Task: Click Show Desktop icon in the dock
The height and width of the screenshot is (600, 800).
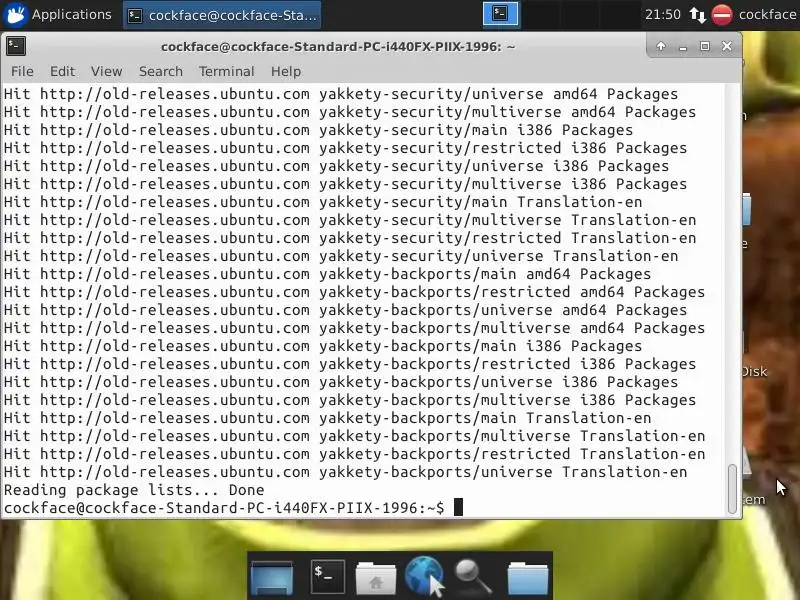Action: [x=272, y=577]
